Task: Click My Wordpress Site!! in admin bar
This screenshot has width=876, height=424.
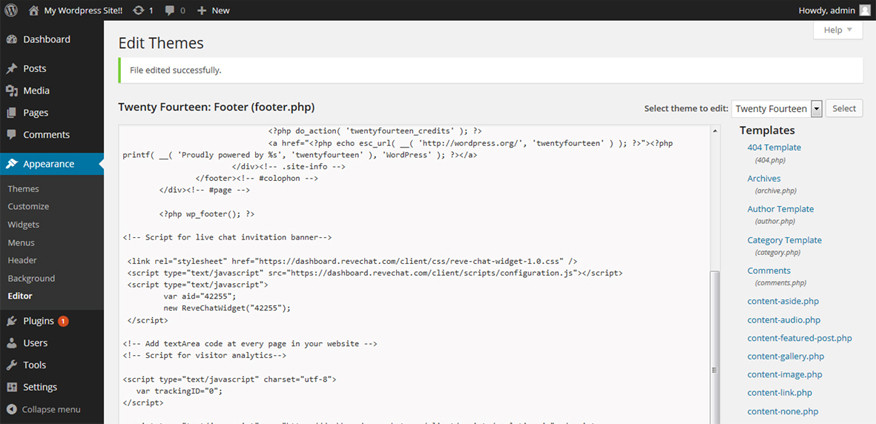Action: click(x=83, y=10)
